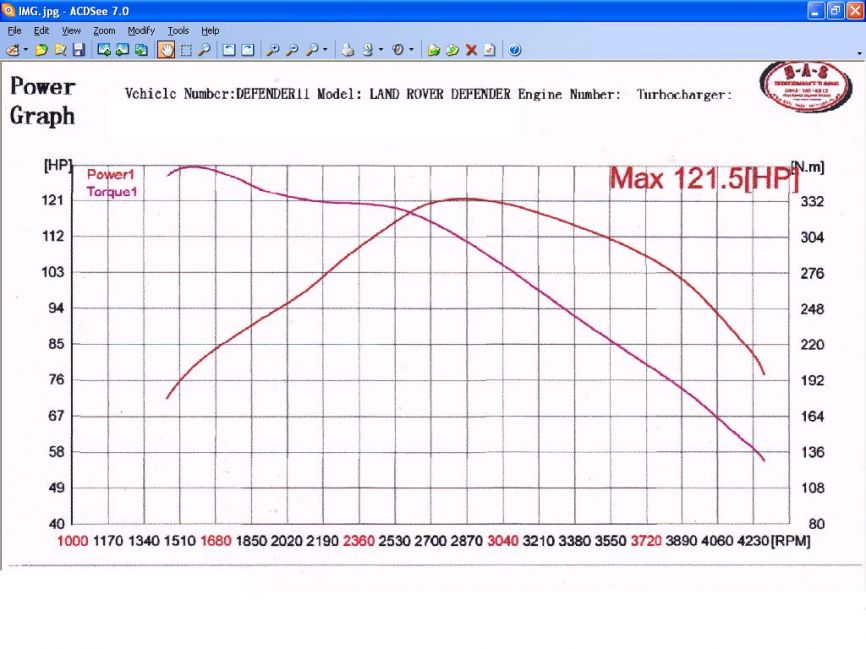The width and height of the screenshot is (866, 649).
Task: Click the 'Torque1' legend label
Action: tap(112, 192)
